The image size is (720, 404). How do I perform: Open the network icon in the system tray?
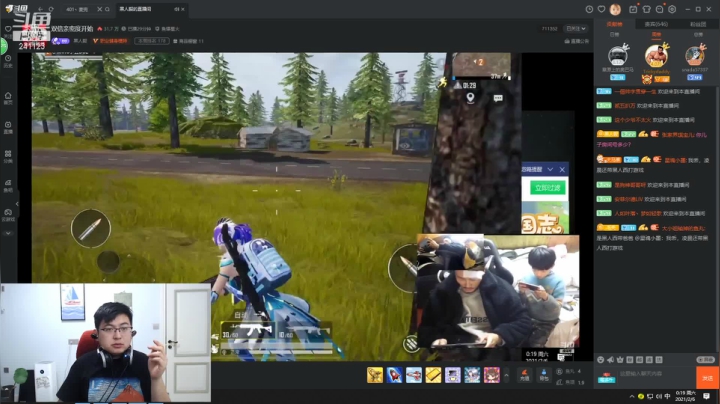pyautogui.click(x=650, y=396)
